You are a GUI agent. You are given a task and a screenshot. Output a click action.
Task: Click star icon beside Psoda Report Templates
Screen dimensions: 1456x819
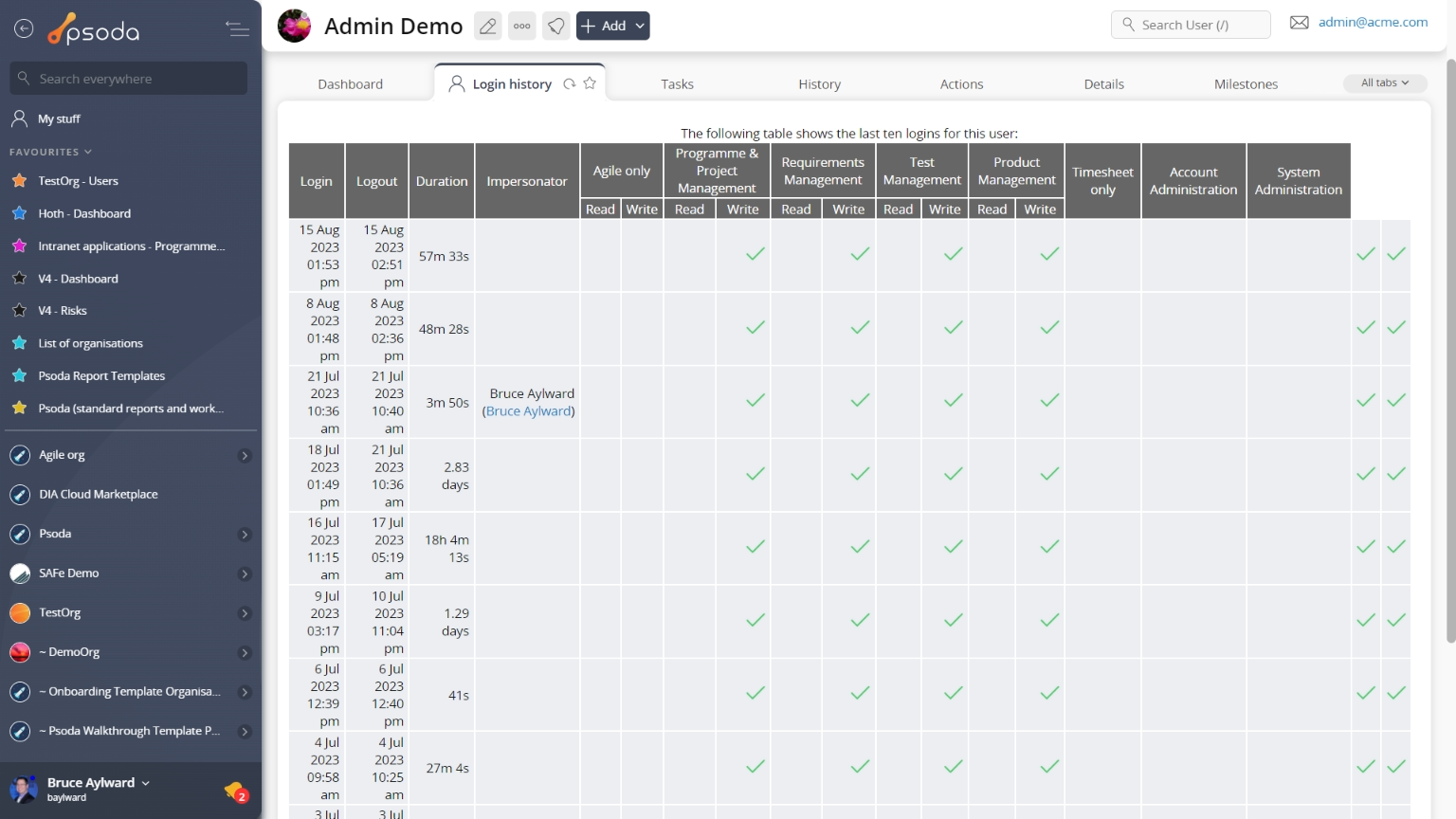(x=19, y=376)
